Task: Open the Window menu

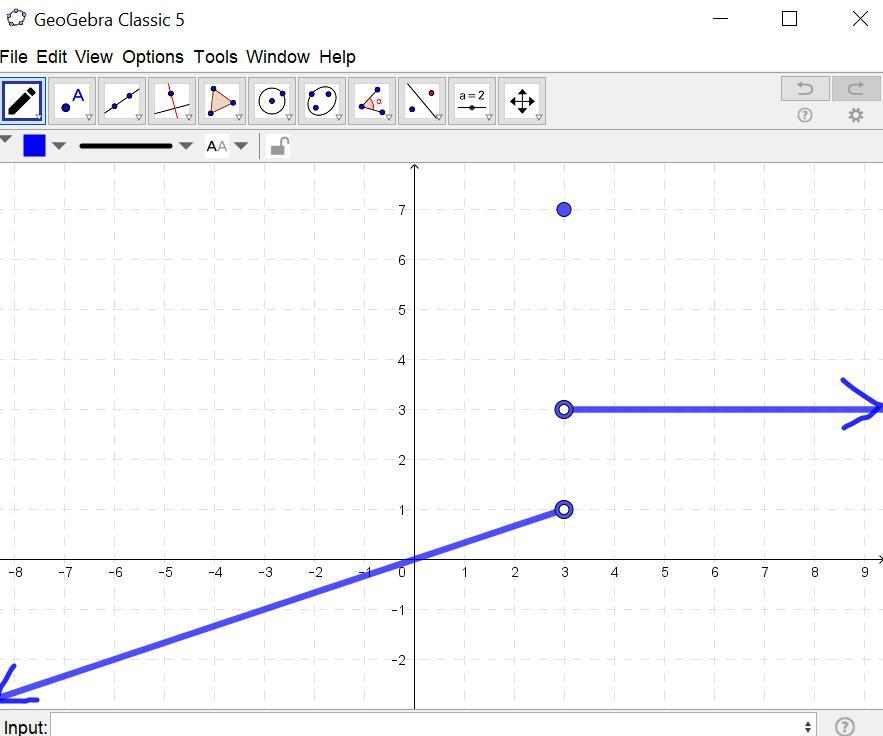Action: [x=278, y=57]
